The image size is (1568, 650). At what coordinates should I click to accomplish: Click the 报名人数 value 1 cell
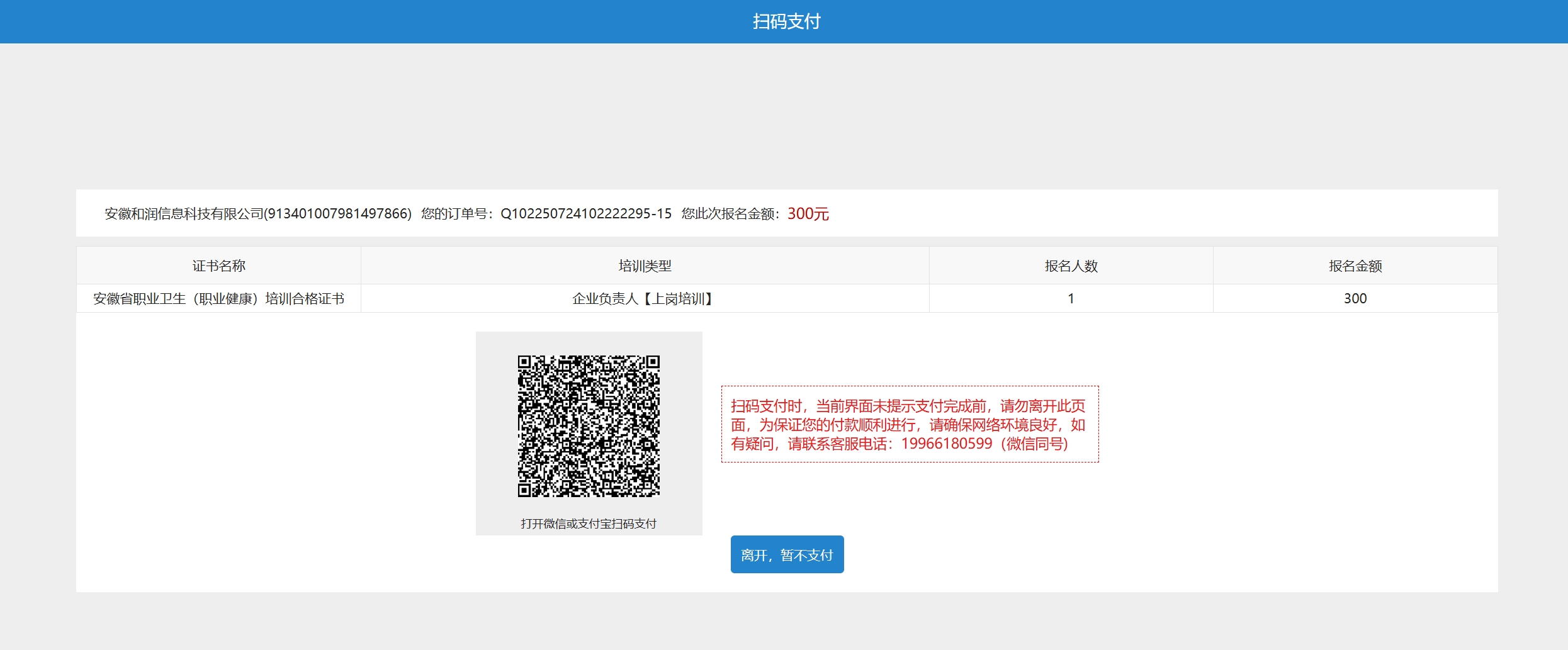(1071, 298)
